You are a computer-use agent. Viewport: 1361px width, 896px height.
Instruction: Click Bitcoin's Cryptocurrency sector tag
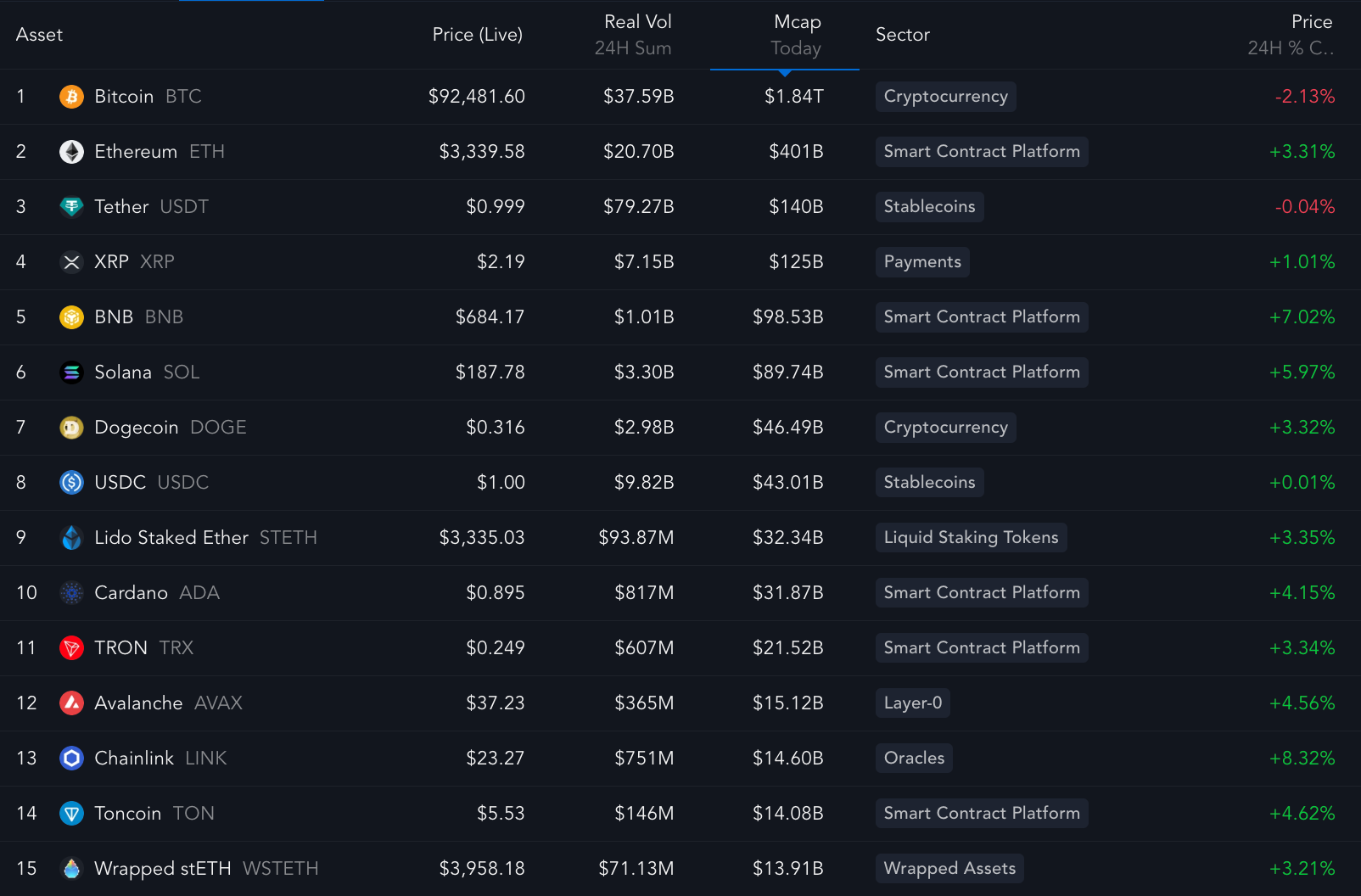945,97
